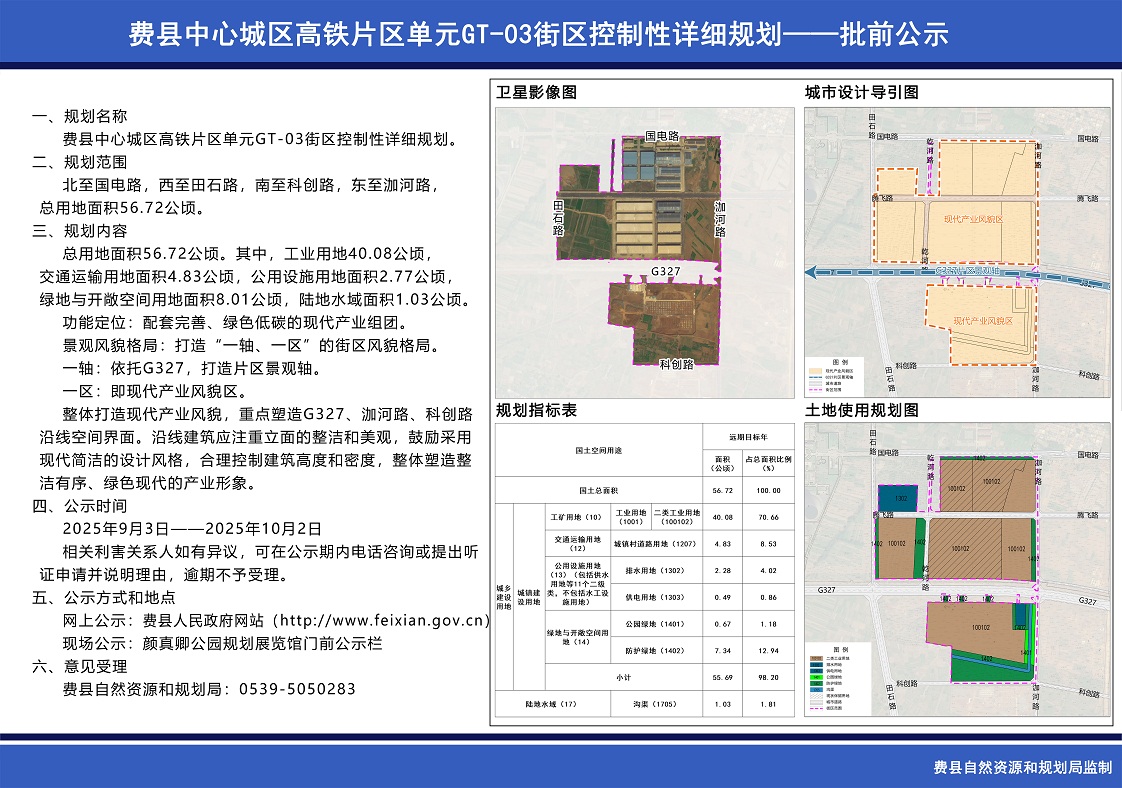Click the 费县自然资源和规划局监制 footer text
Screen dimensions: 1122x788
coord(1022,768)
